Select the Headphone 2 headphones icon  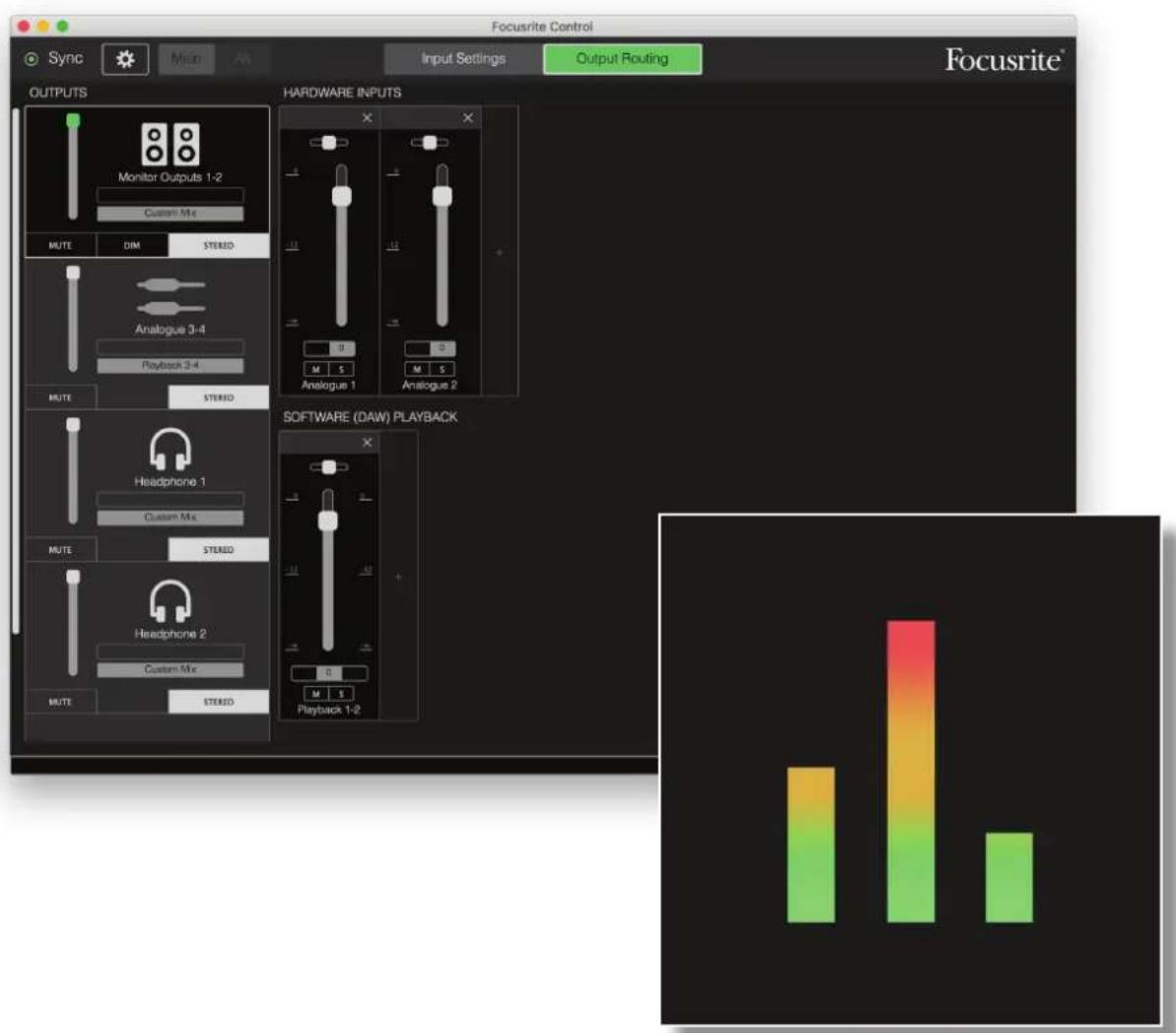pos(171,601)
